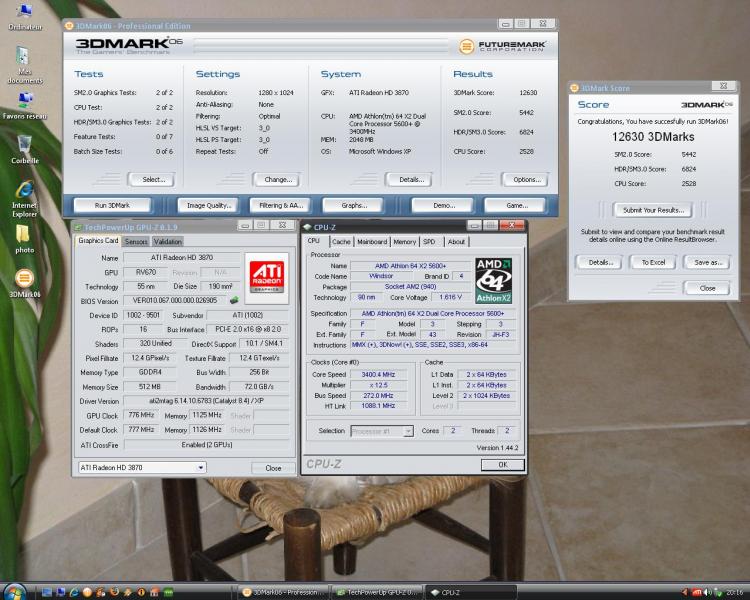Open the Cache tab in CPU-Z
Screen dimensions: 750x600
341,242
